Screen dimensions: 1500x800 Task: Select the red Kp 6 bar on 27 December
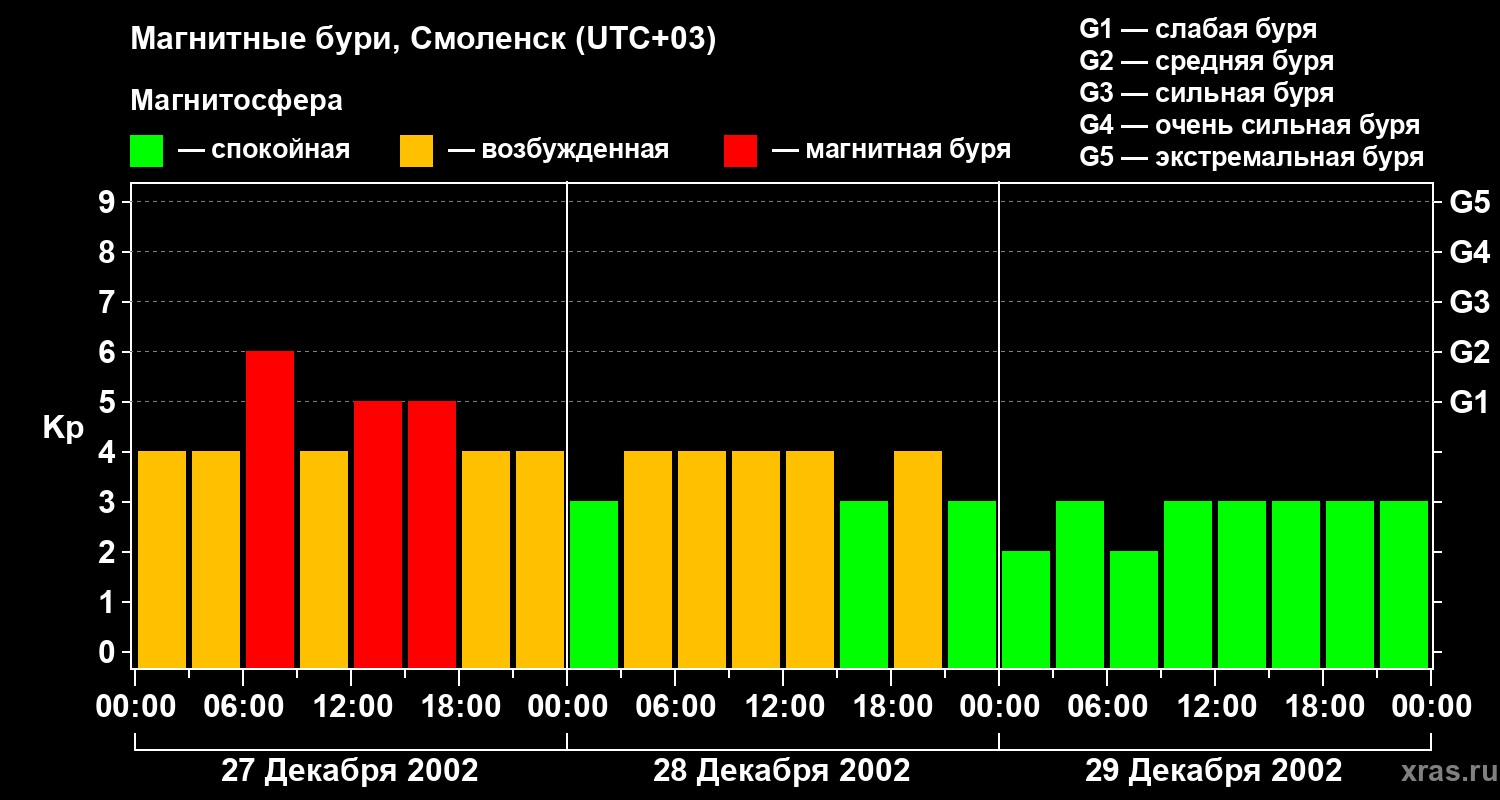click(x=270, y=510)
